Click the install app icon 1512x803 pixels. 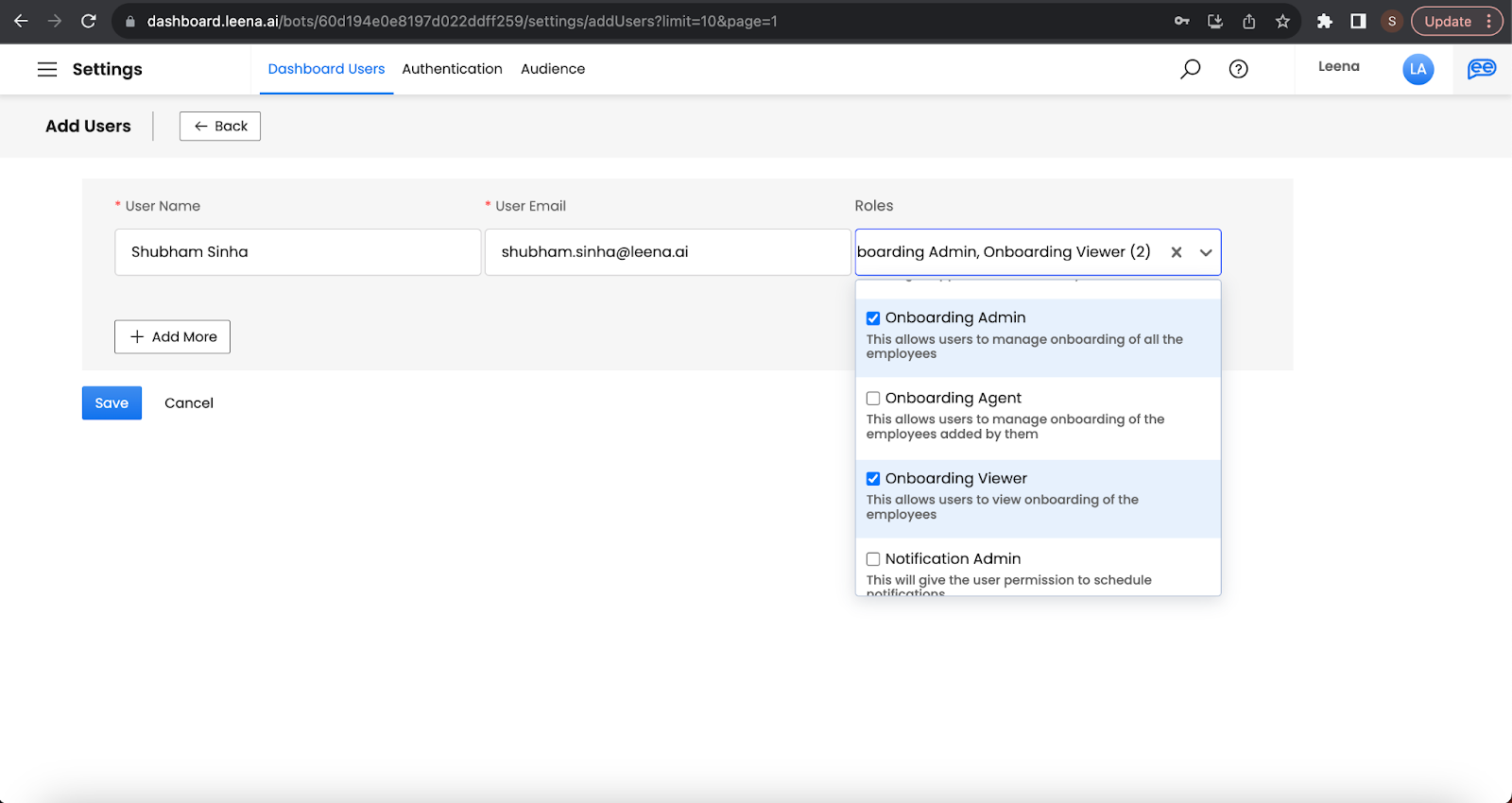tap(1215, 21)
